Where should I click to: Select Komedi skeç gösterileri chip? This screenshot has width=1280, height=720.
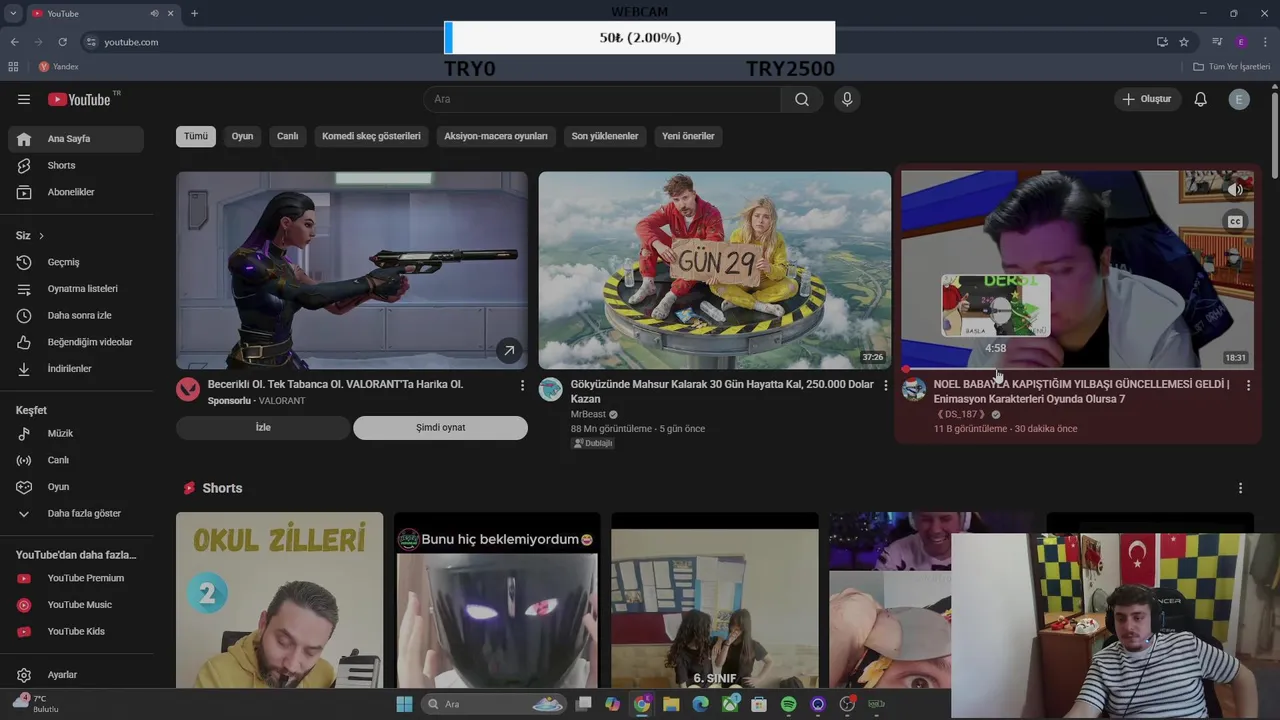point(371,136)
